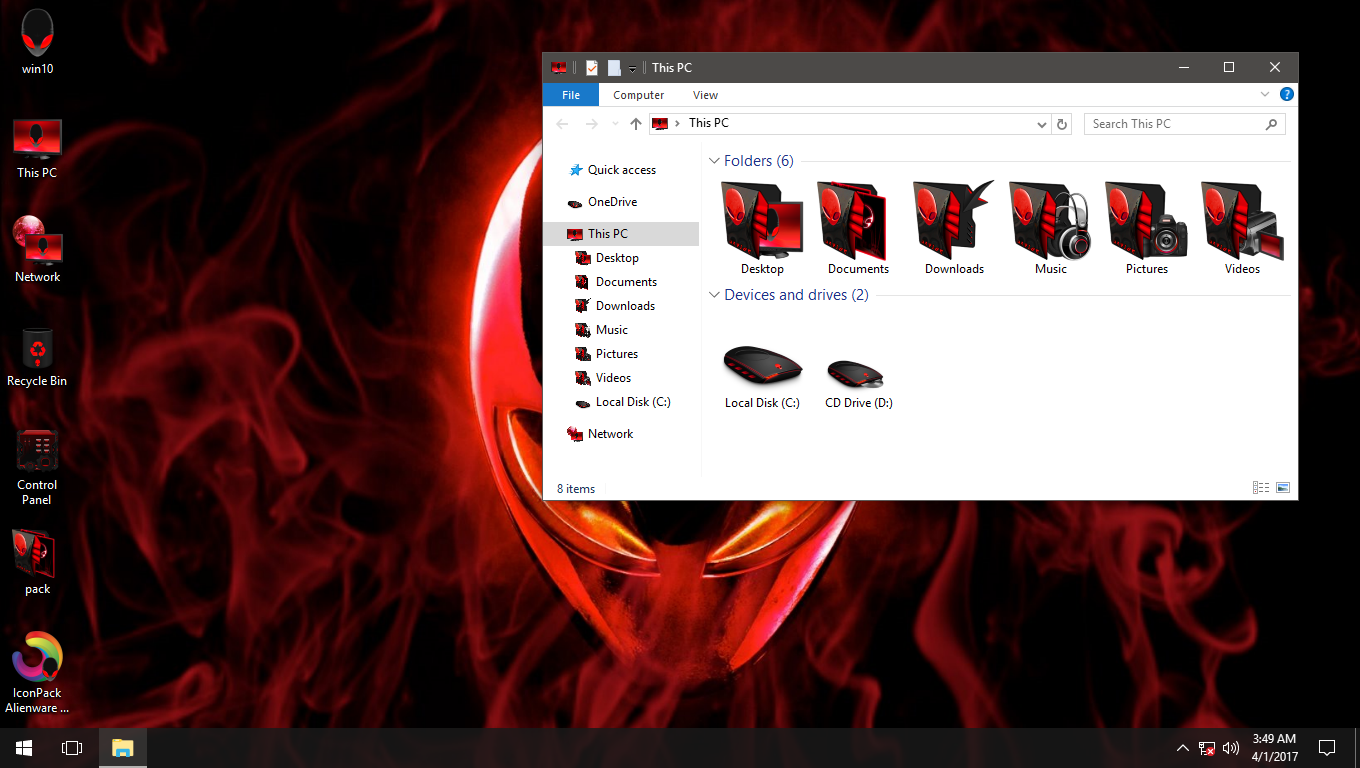Open the Pictures folder with camera icon

tap(1145, 220)
